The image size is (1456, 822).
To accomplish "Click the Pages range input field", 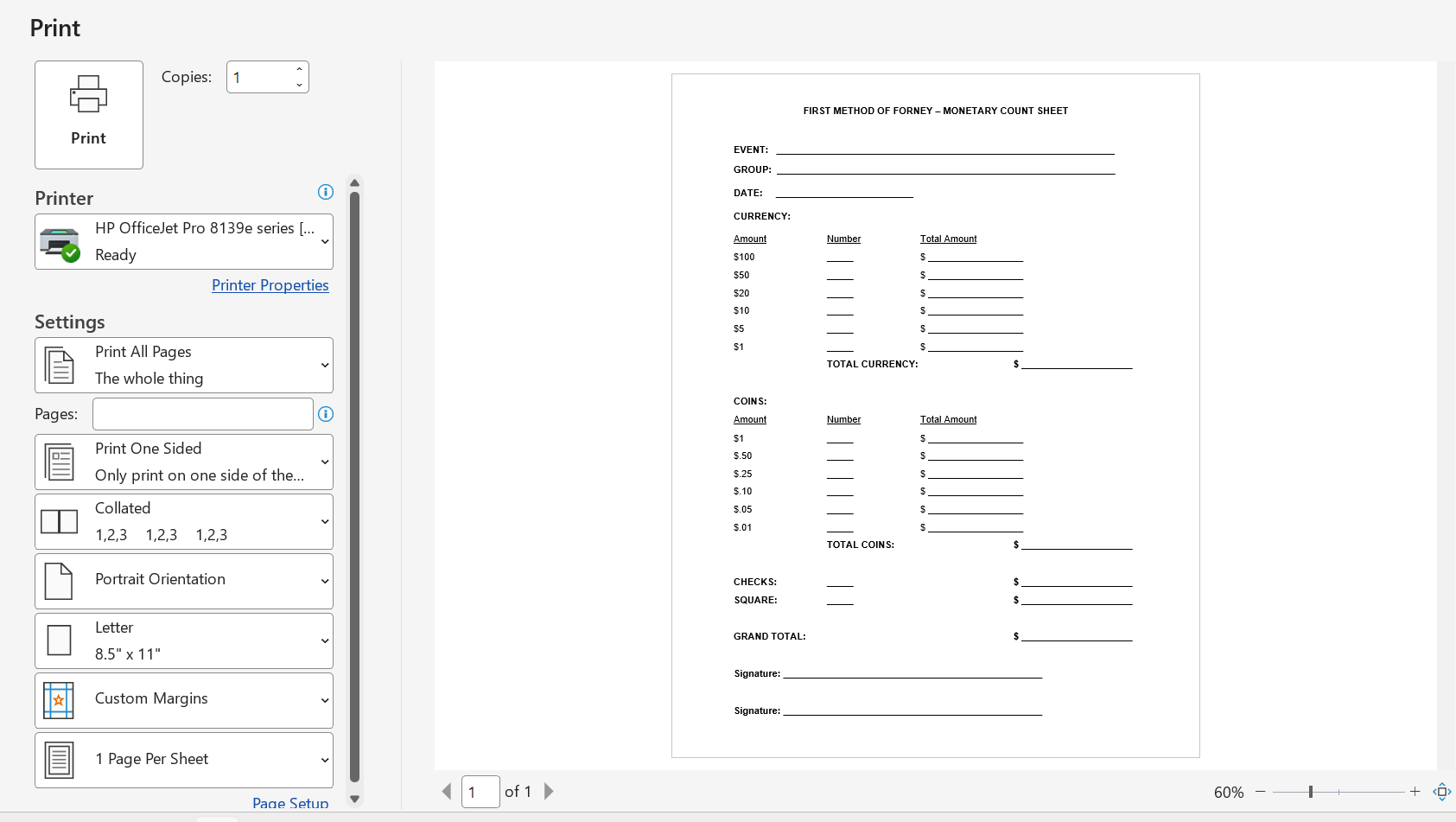I will [x=203, y=414].
